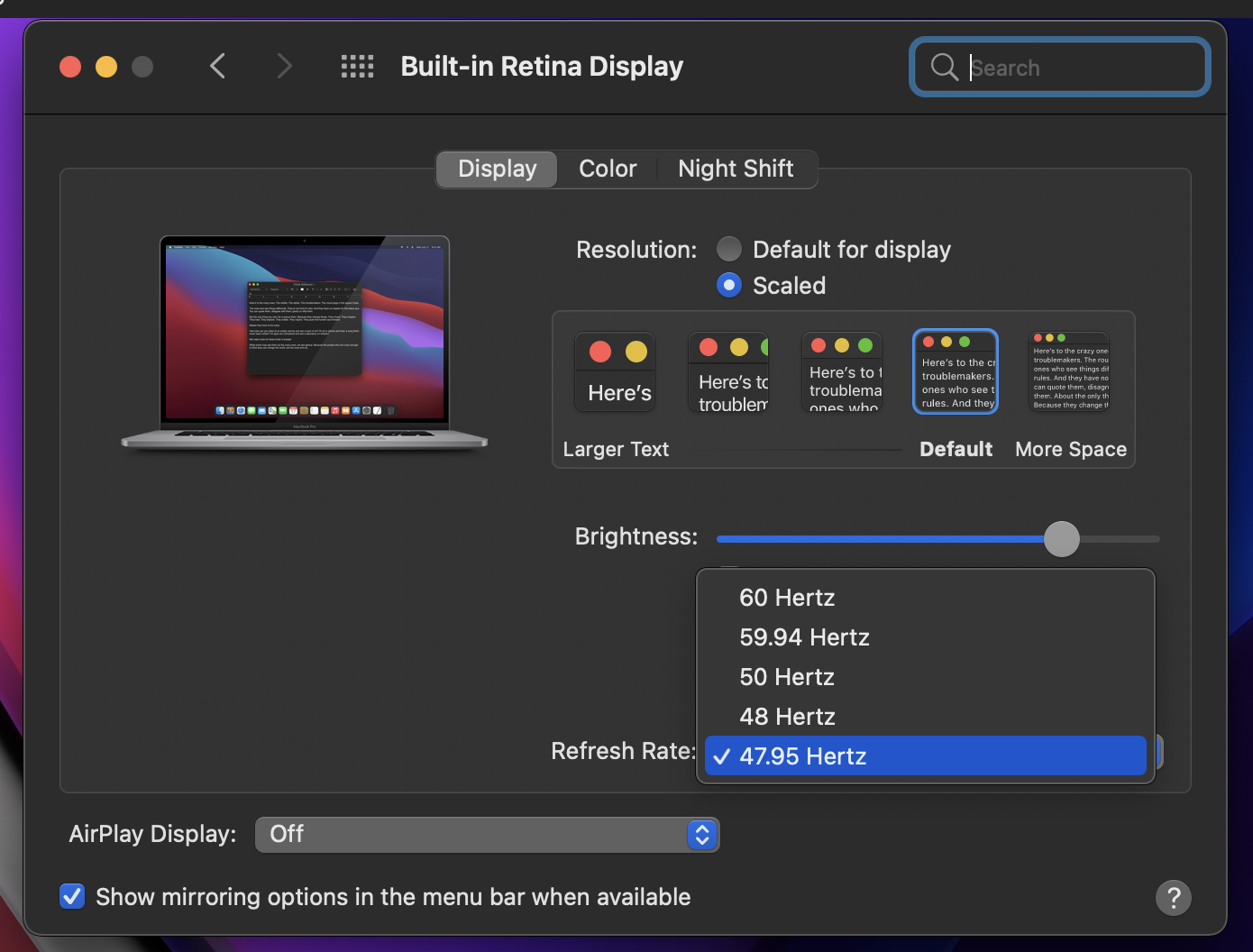Click the MacBook display preview image
Image resolution: width=1253 pixels, height=952 pixels.
tap(305, 343)
